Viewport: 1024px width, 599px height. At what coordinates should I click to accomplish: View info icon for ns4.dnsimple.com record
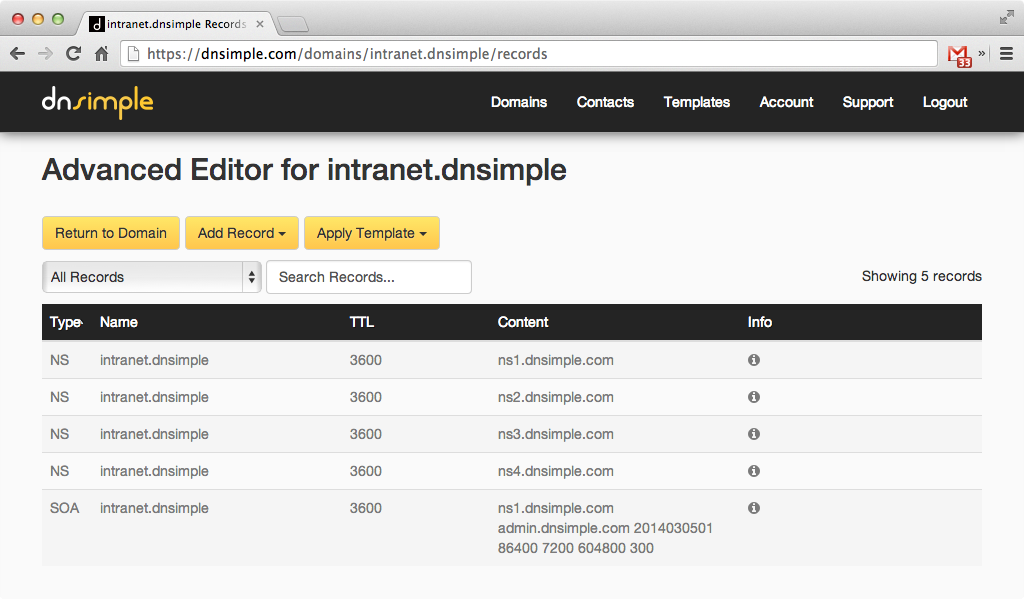pos(754,471)
